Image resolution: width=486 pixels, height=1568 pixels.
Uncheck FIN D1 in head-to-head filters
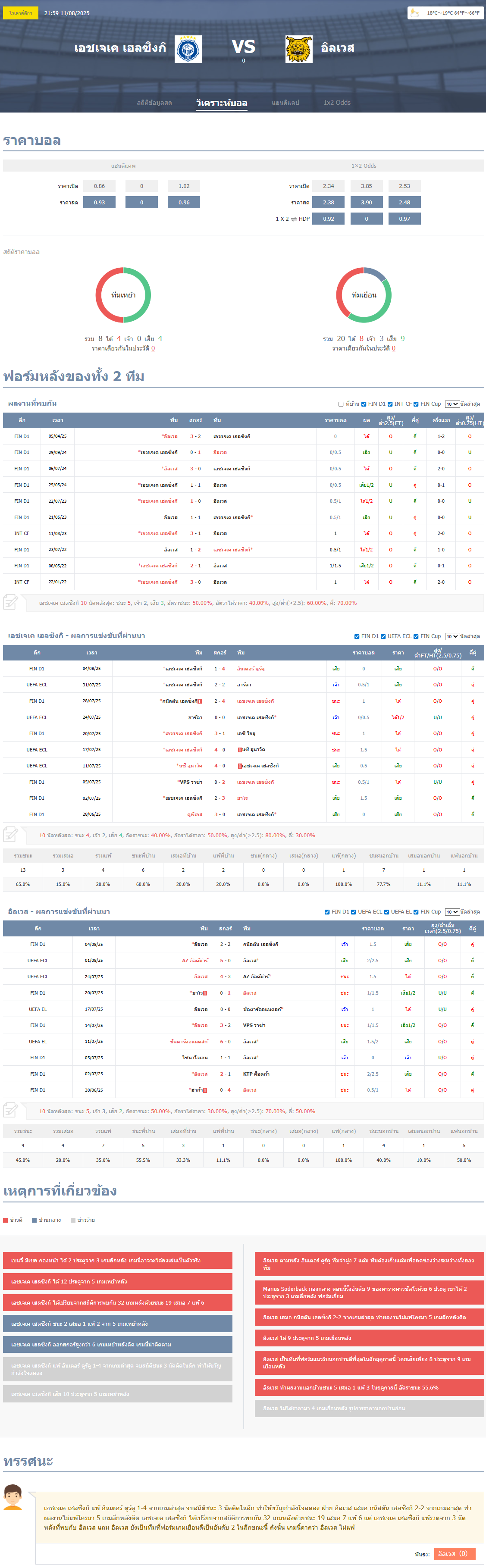pos(364,404)
